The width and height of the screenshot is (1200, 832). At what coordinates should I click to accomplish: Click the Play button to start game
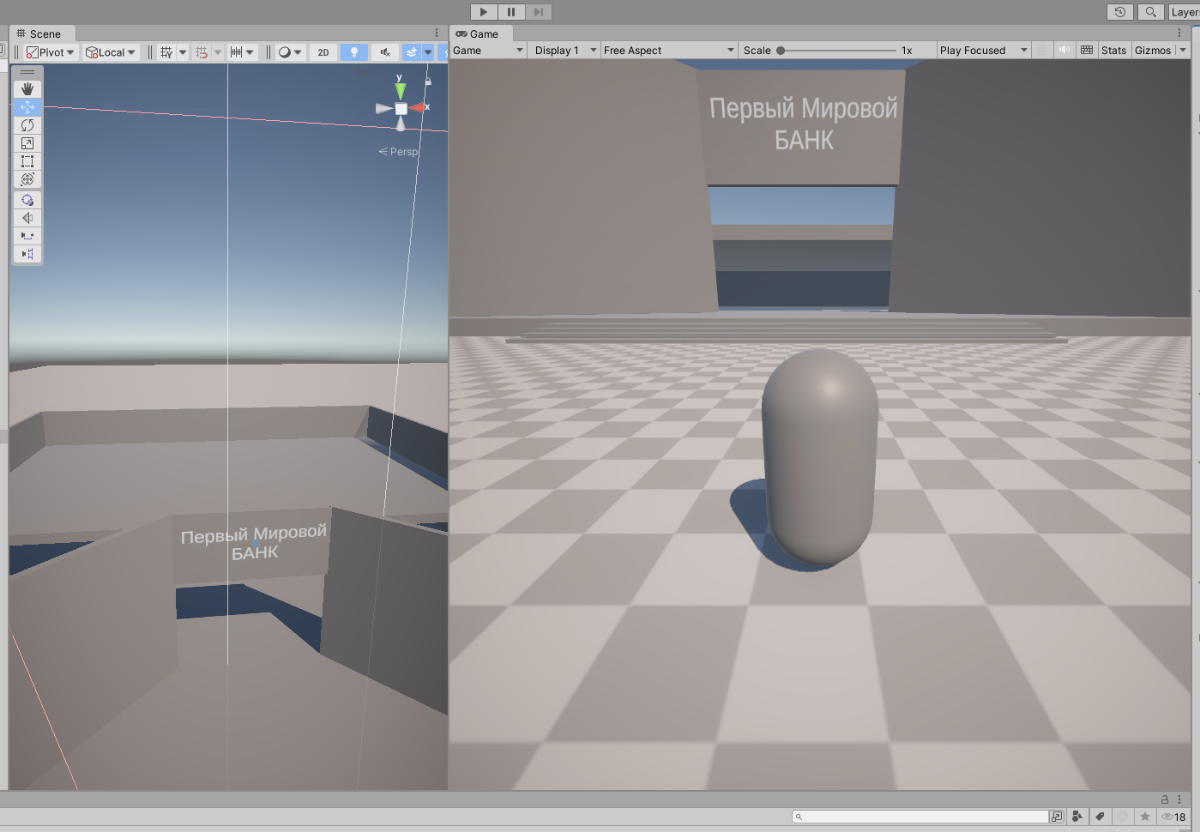(x=483, y=12)
